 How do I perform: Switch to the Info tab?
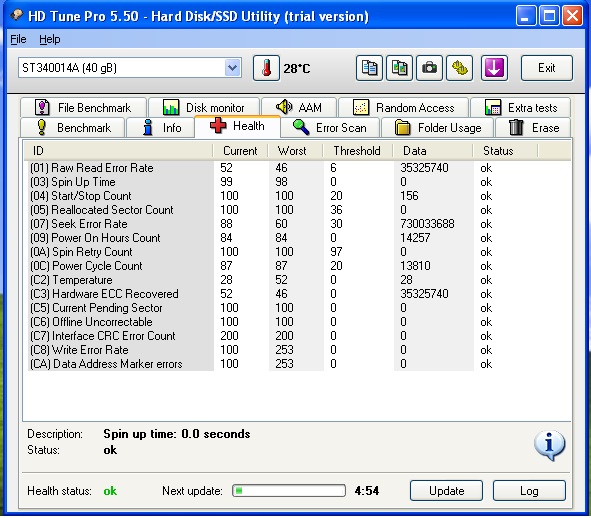click(161, 127)
